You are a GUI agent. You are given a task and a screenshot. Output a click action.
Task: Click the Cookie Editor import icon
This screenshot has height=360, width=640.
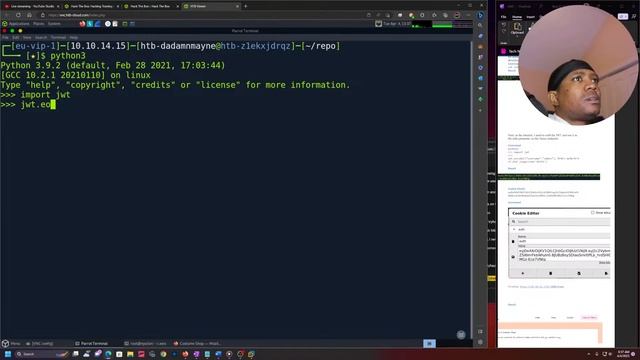(x=579, y=273)
